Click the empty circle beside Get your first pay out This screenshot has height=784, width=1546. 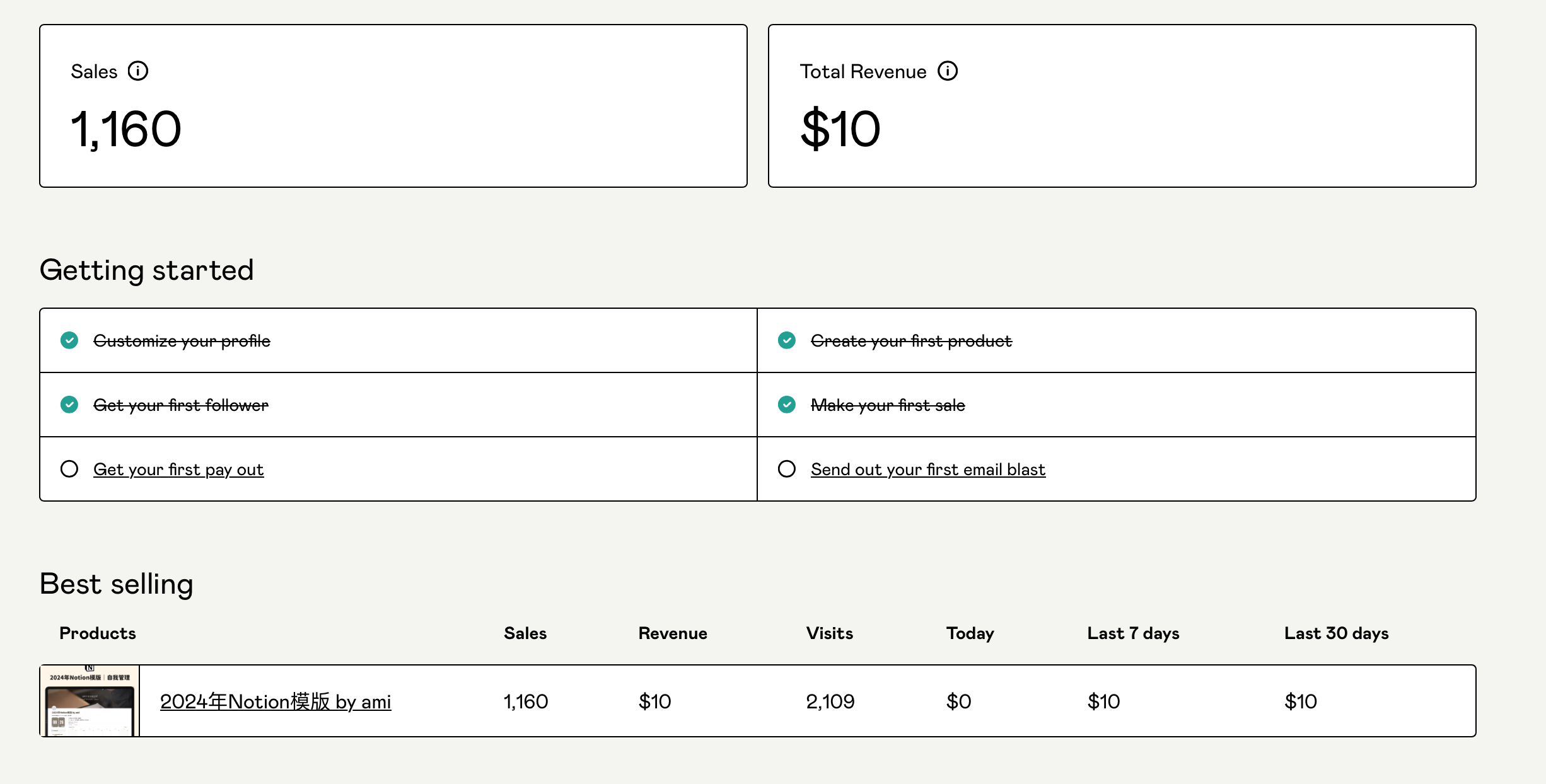(69, 469)
